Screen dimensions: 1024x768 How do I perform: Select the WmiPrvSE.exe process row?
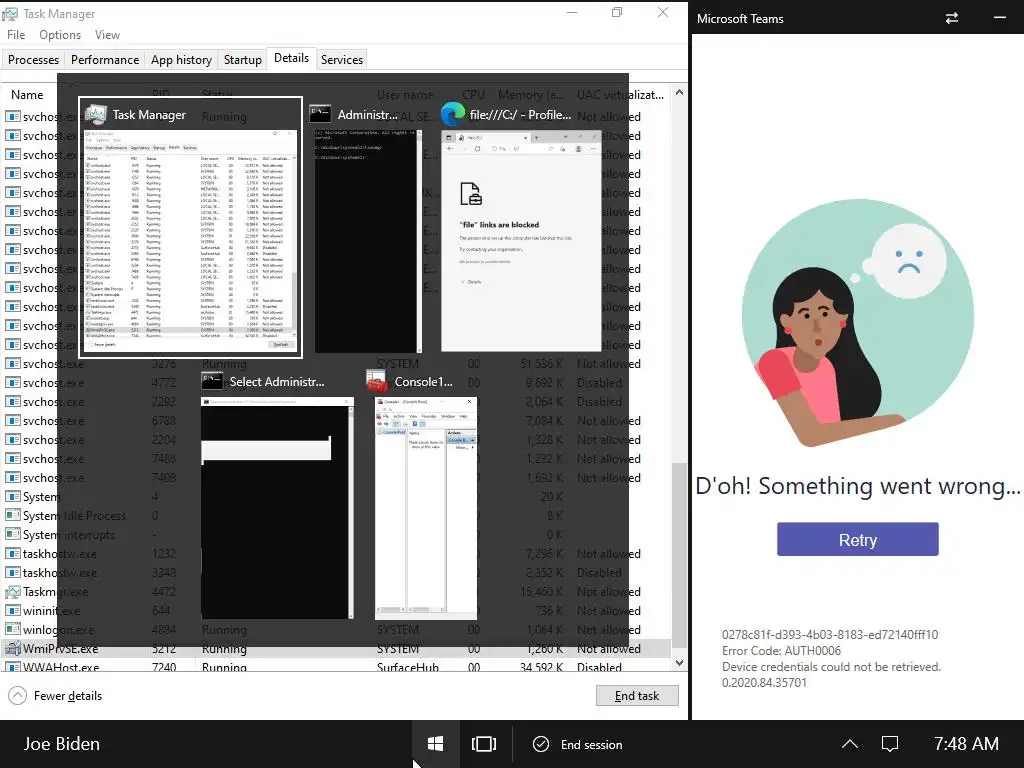[336, 648]
